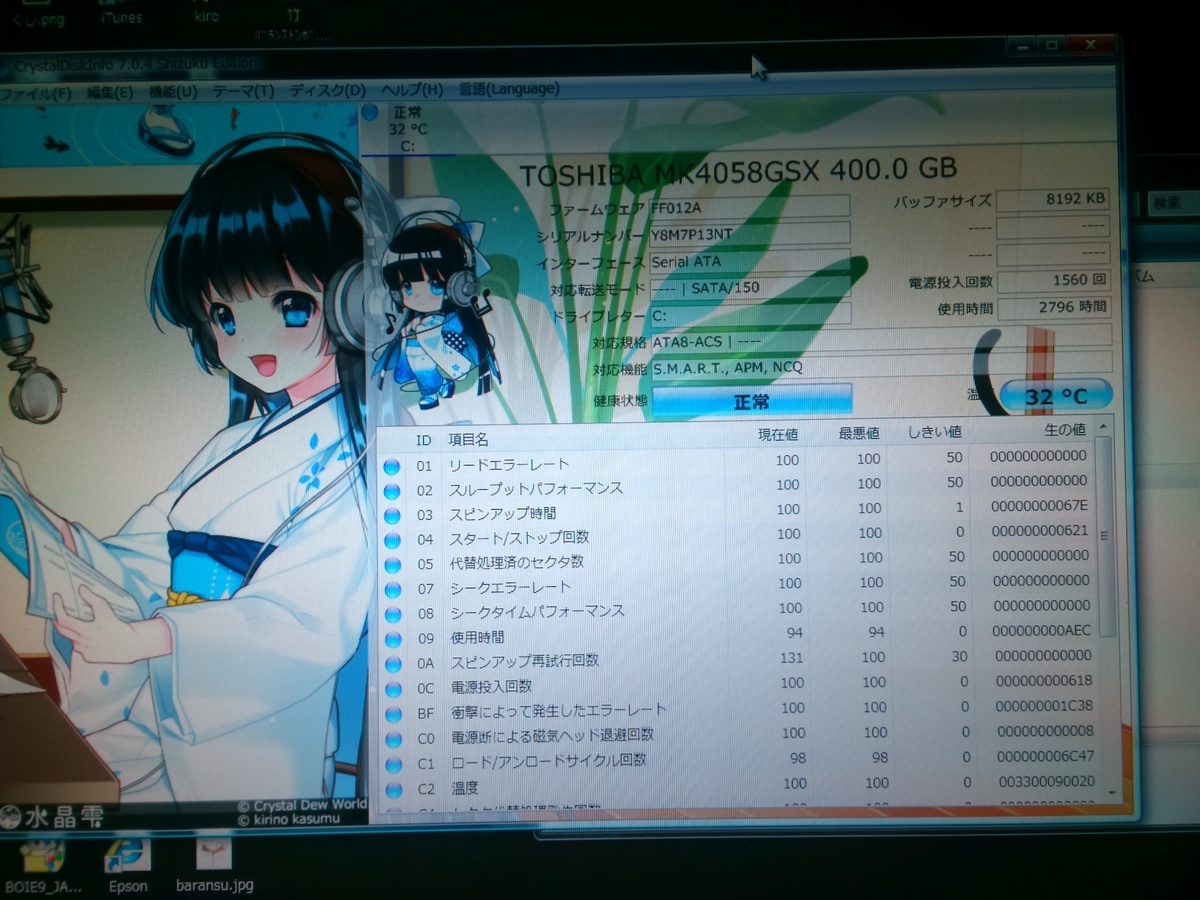The image size is (1200, 900).
Task: Click the status orb for 使用時間 row
Action: (x=391, y=638)
